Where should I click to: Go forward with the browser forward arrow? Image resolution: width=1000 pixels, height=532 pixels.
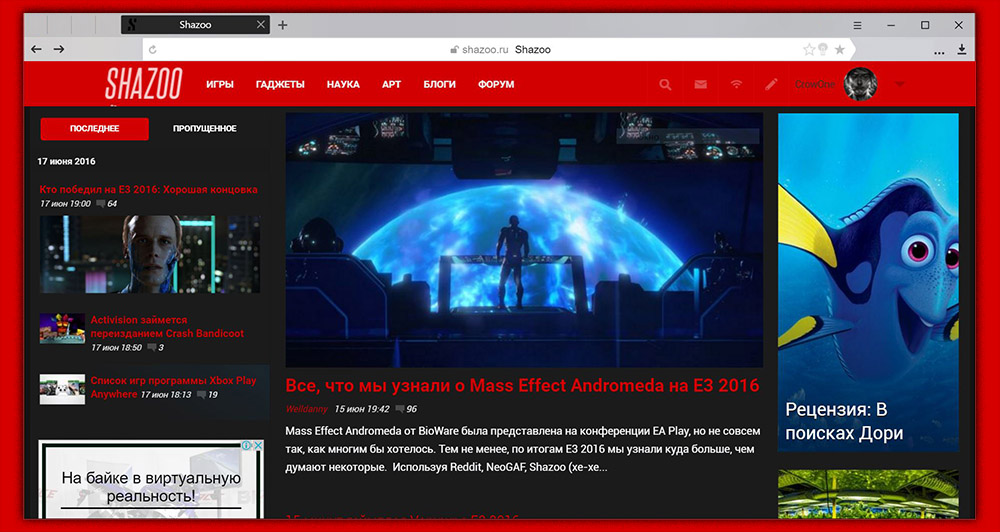coord(59,49)
